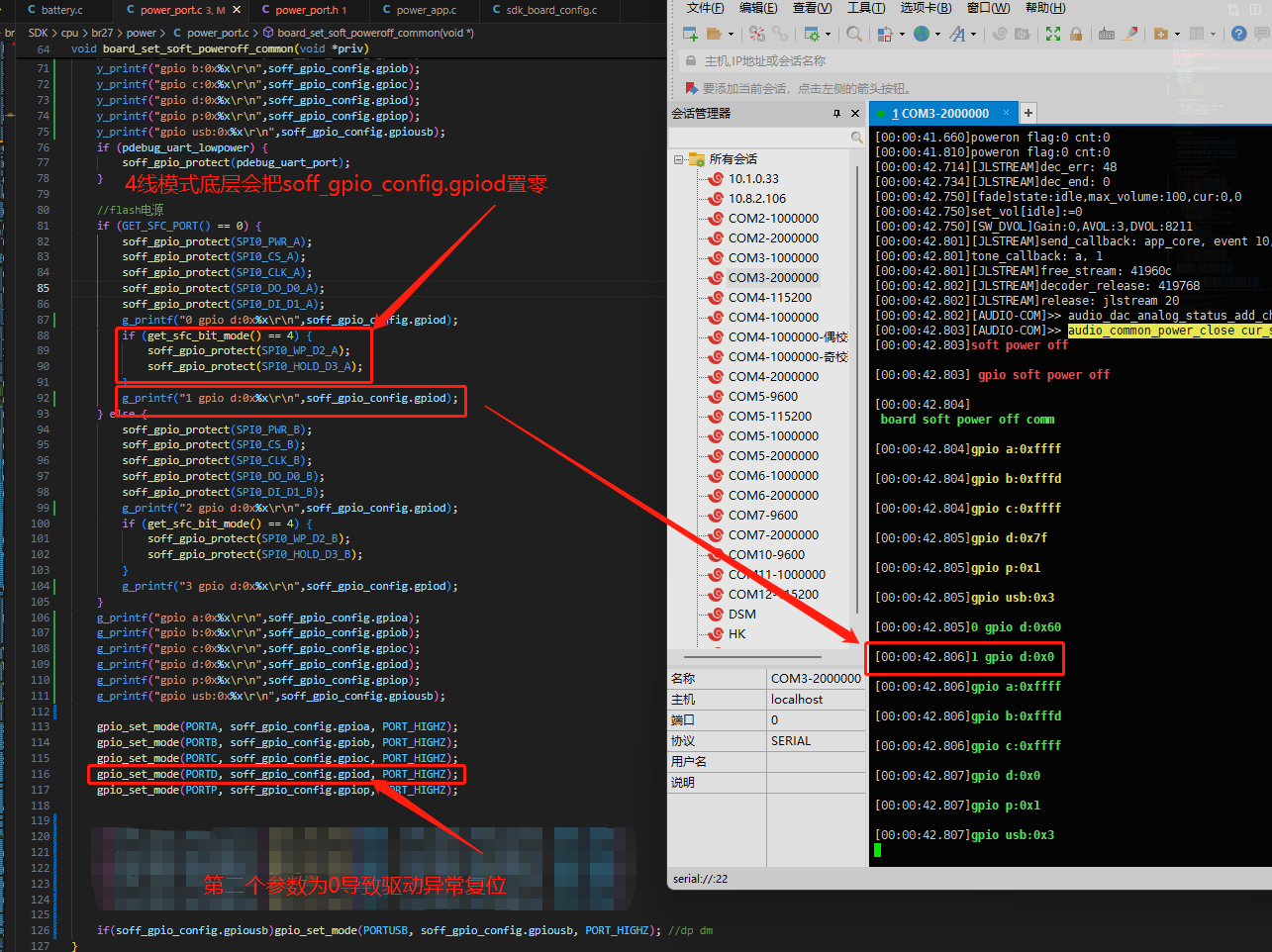Open the 工具(T) menu

[866, 8]
